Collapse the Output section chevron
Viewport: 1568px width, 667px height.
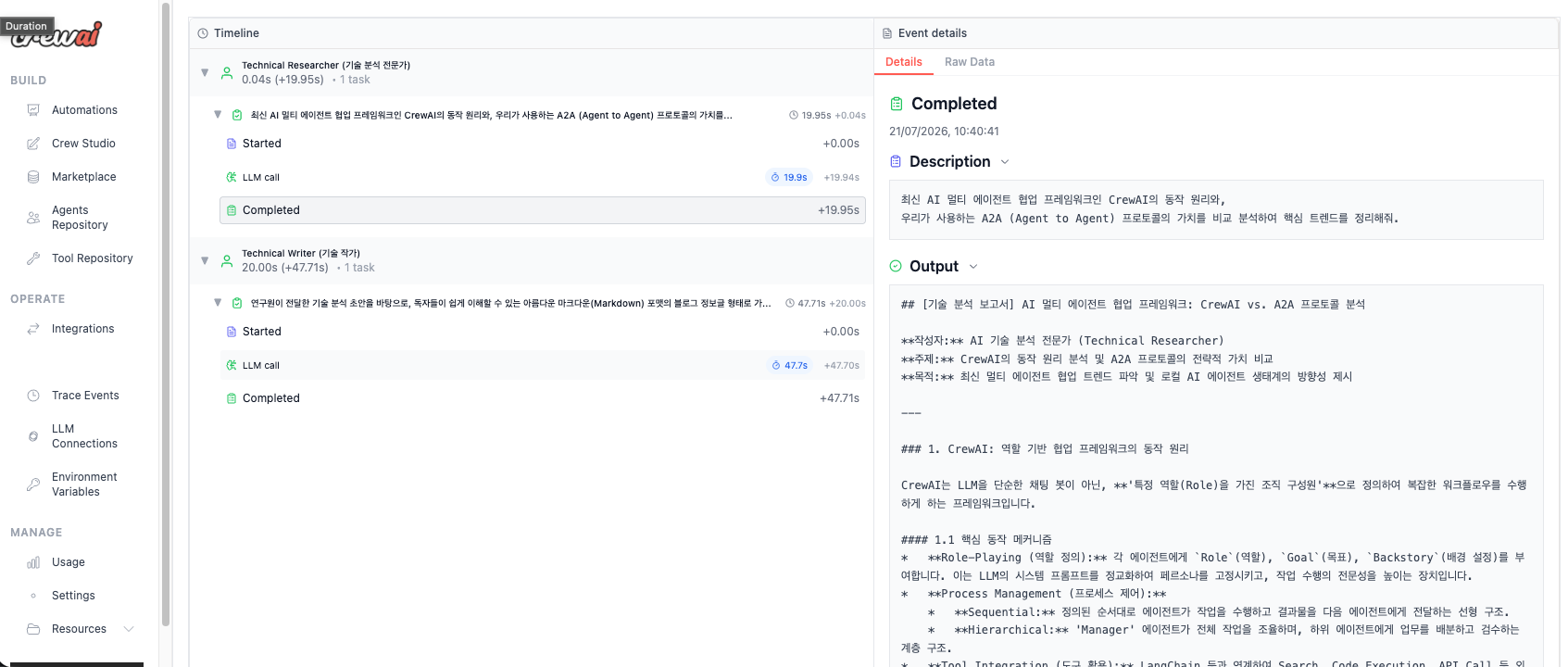pyautogui.click(x=973, y=267)
